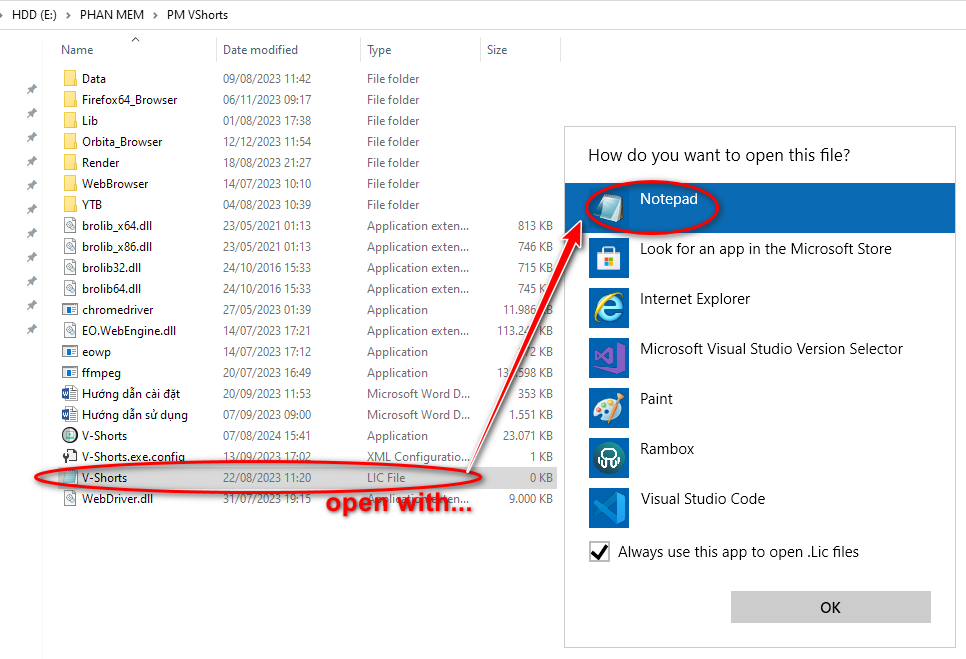Click the 'Paint' label
The image size is (966, 659).
pyautogui.click(x=656, y=399)
